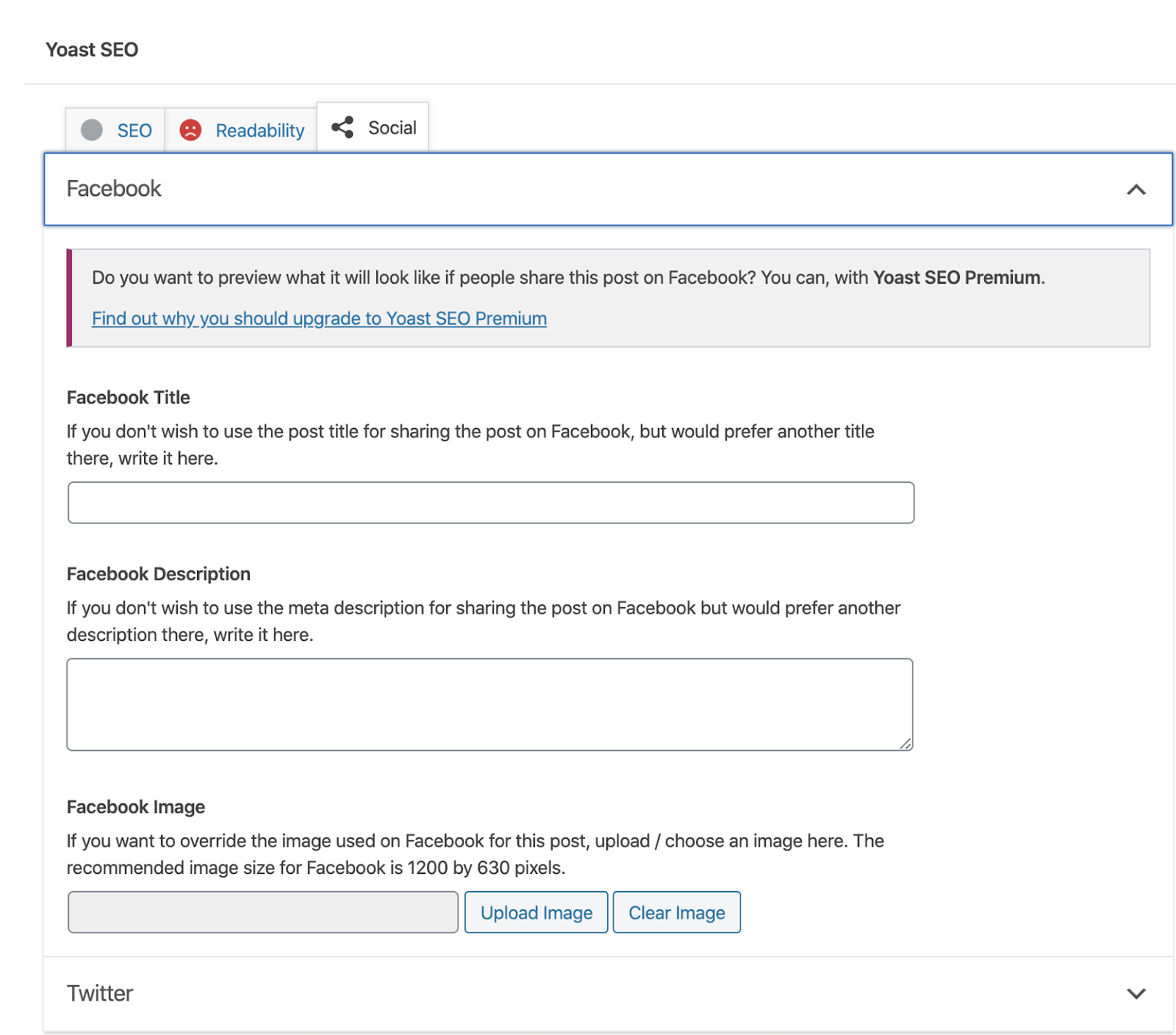Viewport: 1176px width, 1035px height.
Task: Click the Facebook Image field label
Action: (x=136, y=807)
